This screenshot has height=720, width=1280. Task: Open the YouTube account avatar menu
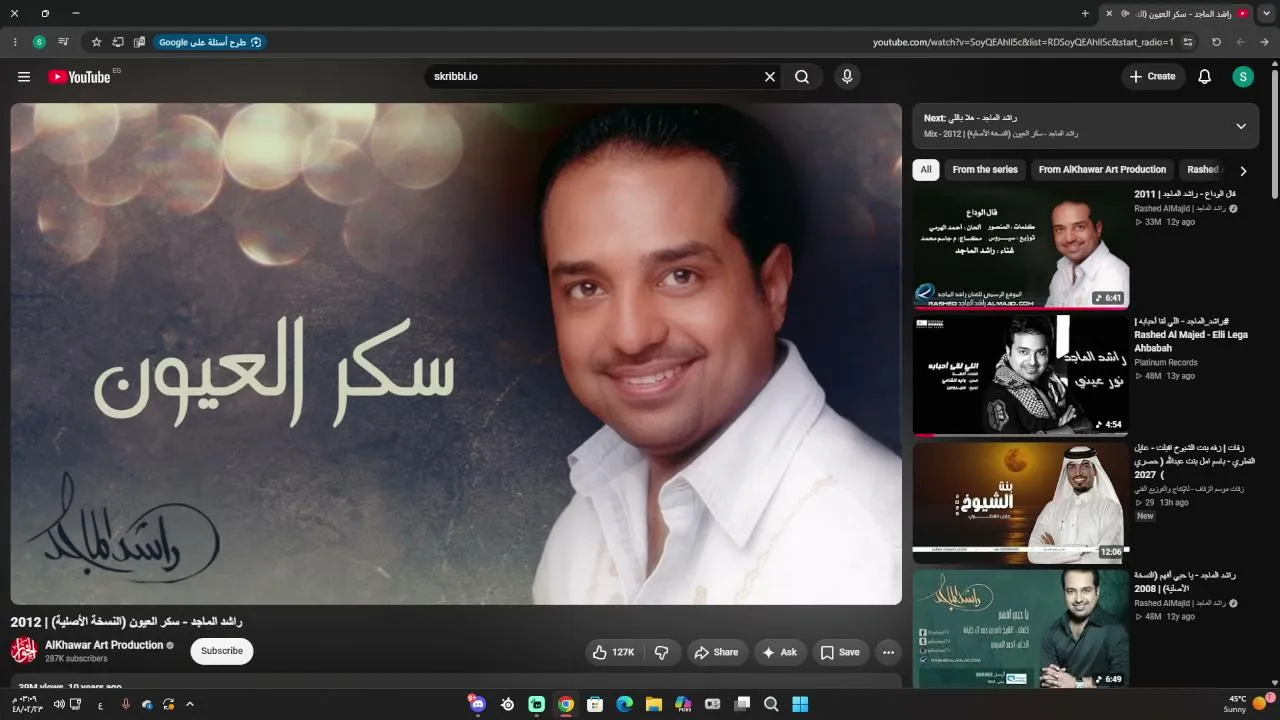(x=1243, y=77)
